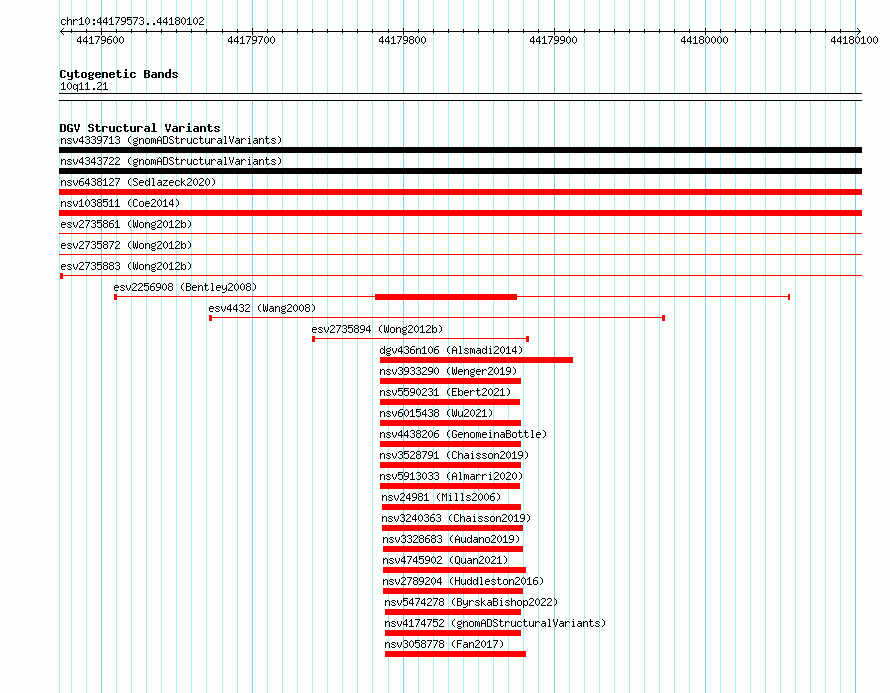Click the 10q11.21 band label
890x693 pixels.
point(84,86)
